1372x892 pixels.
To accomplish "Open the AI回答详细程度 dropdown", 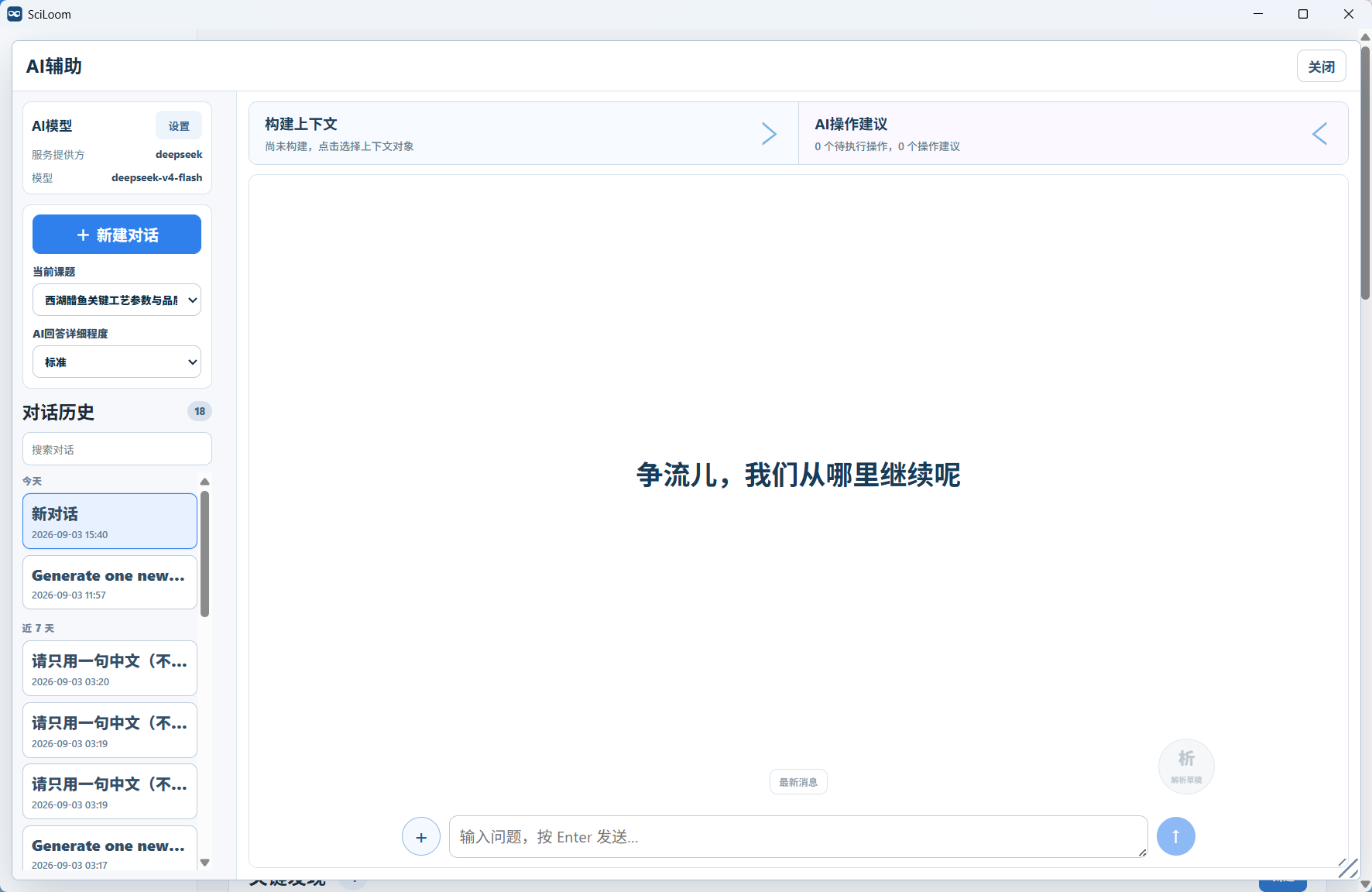I will 117,362.
